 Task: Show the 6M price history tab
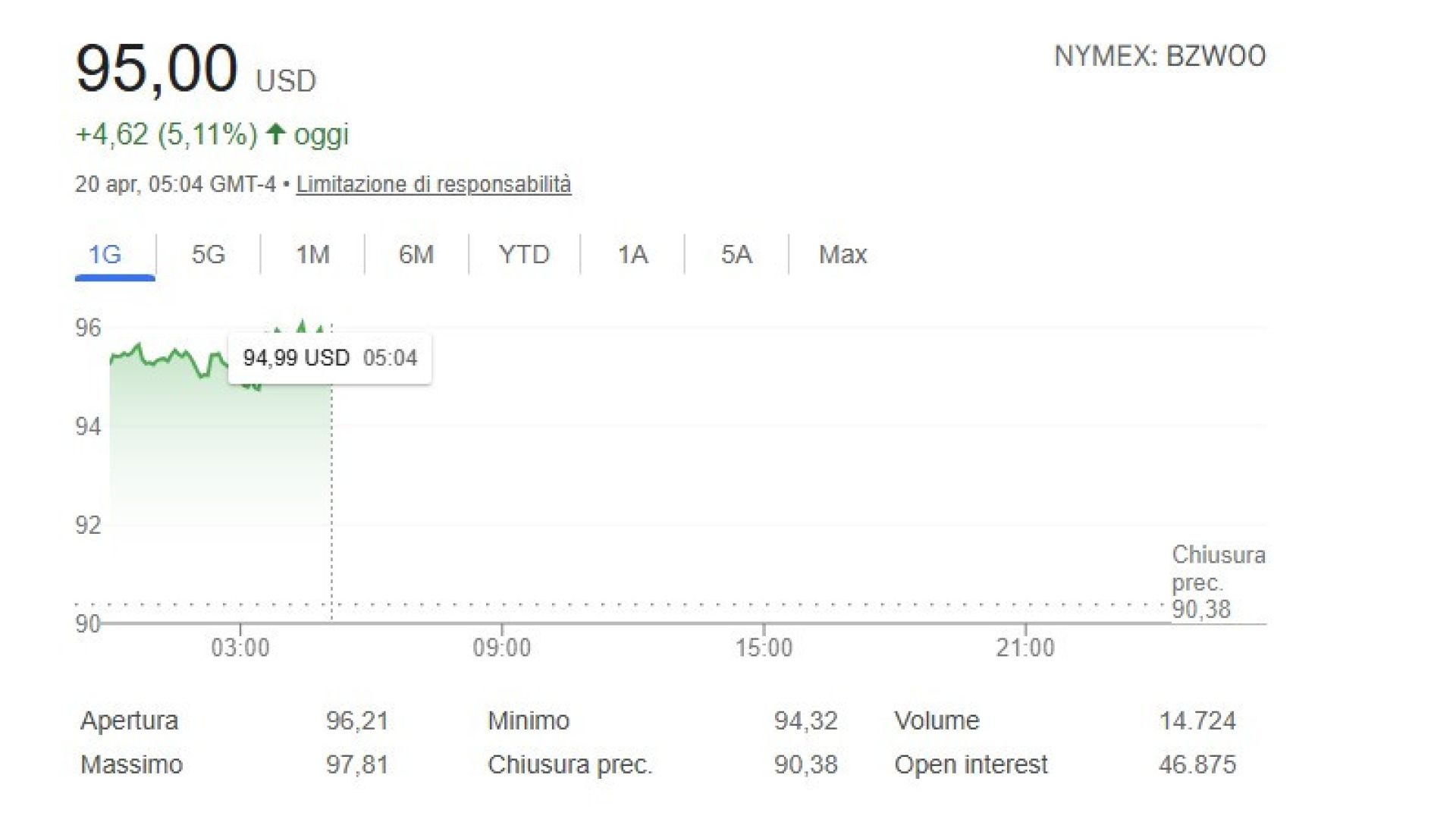coord(416,255)
